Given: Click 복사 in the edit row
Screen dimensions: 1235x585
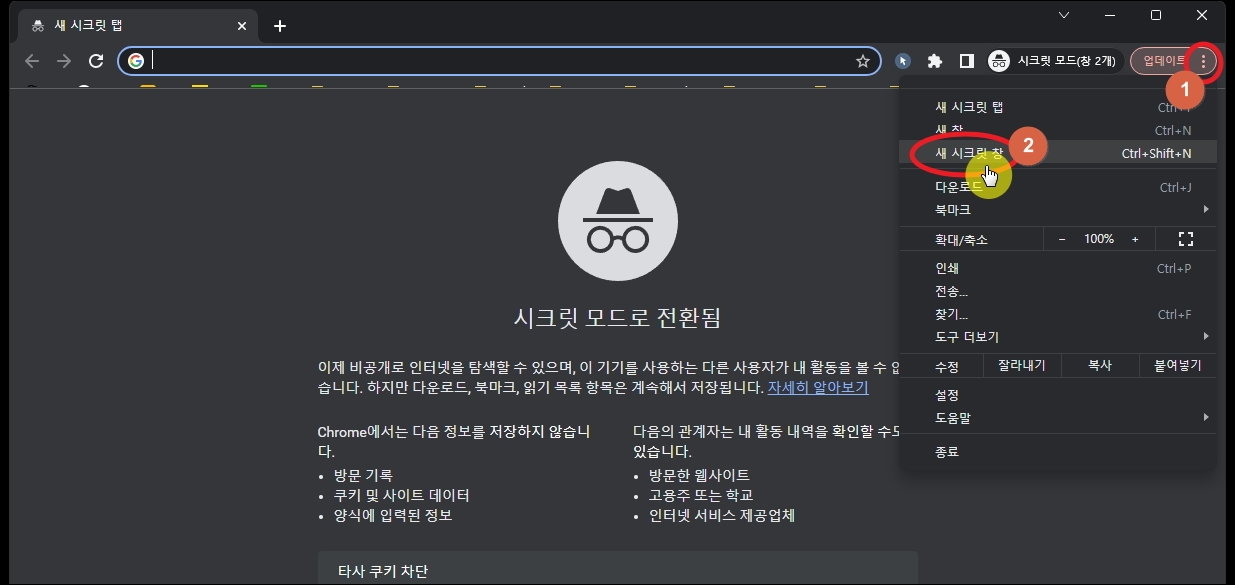Looking at the screenshot, I should [x=1100, y=366].
